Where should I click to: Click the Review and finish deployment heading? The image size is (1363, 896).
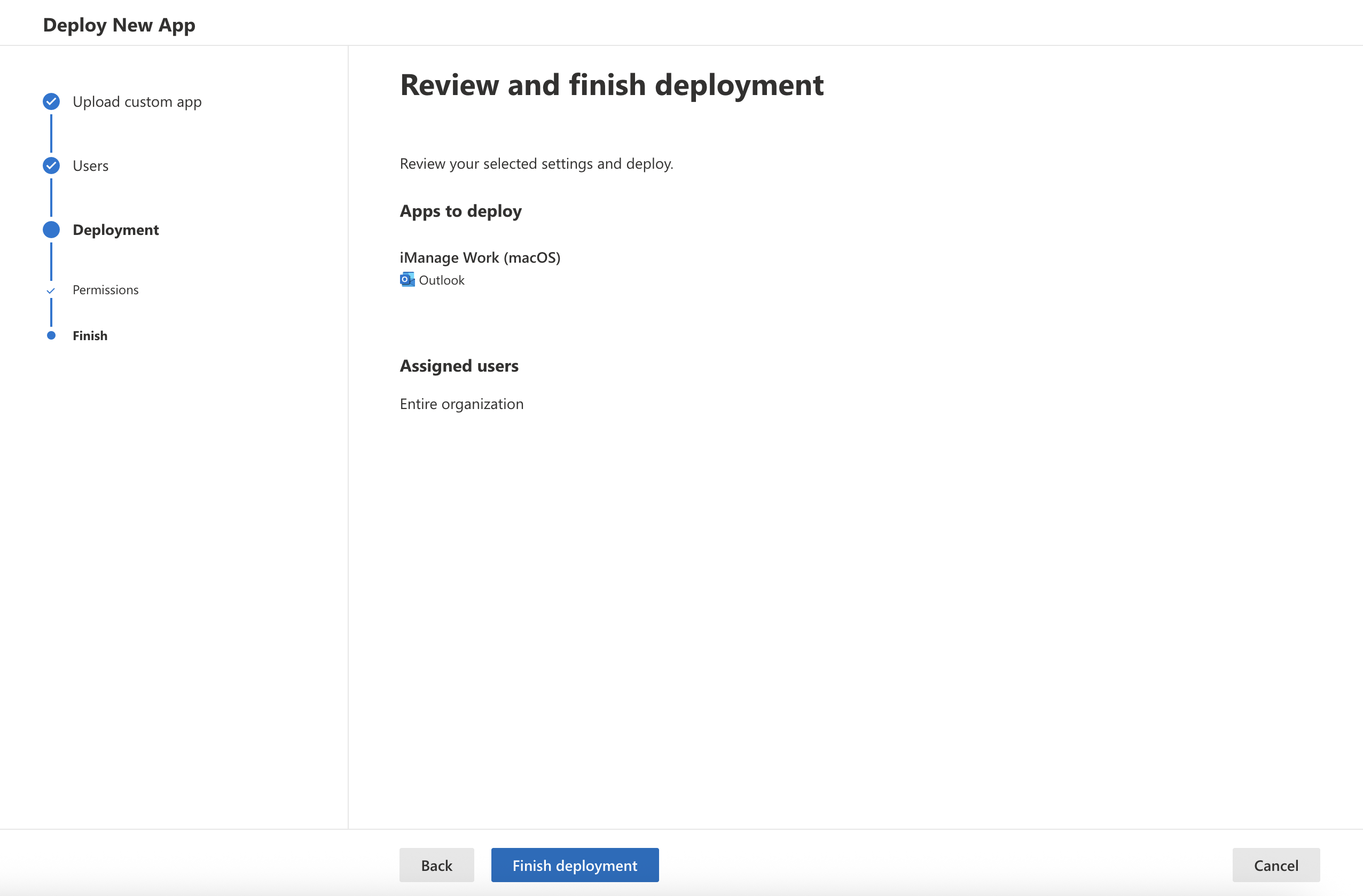pos(612,85)
